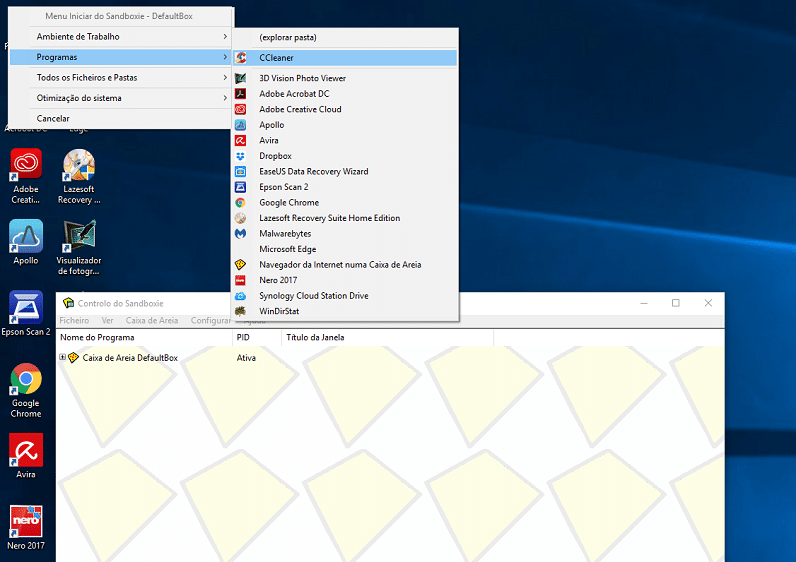Click the Apollo icon in the submenu
Viewport: 796px width, 562px height.
click(x=241, y=125)
